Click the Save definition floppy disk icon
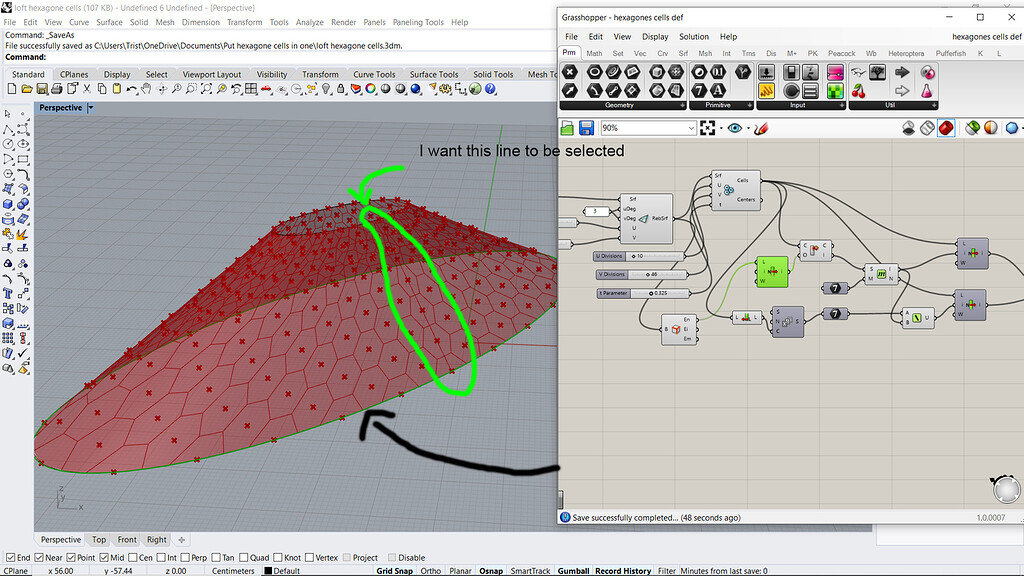1024x576 pixels. click(x=588, y=128)
